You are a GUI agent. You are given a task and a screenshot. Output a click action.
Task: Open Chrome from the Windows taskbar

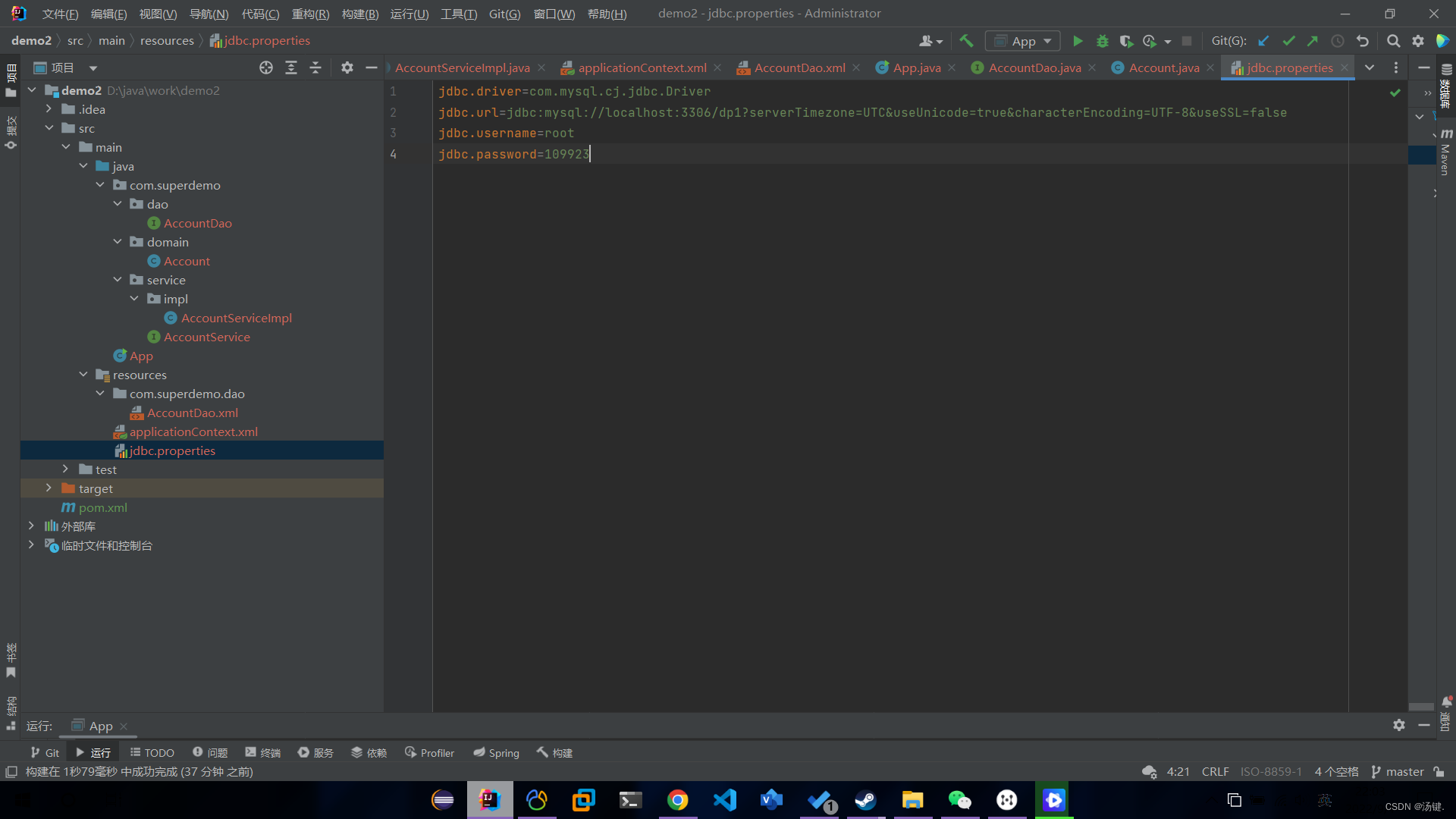[677, 800]
